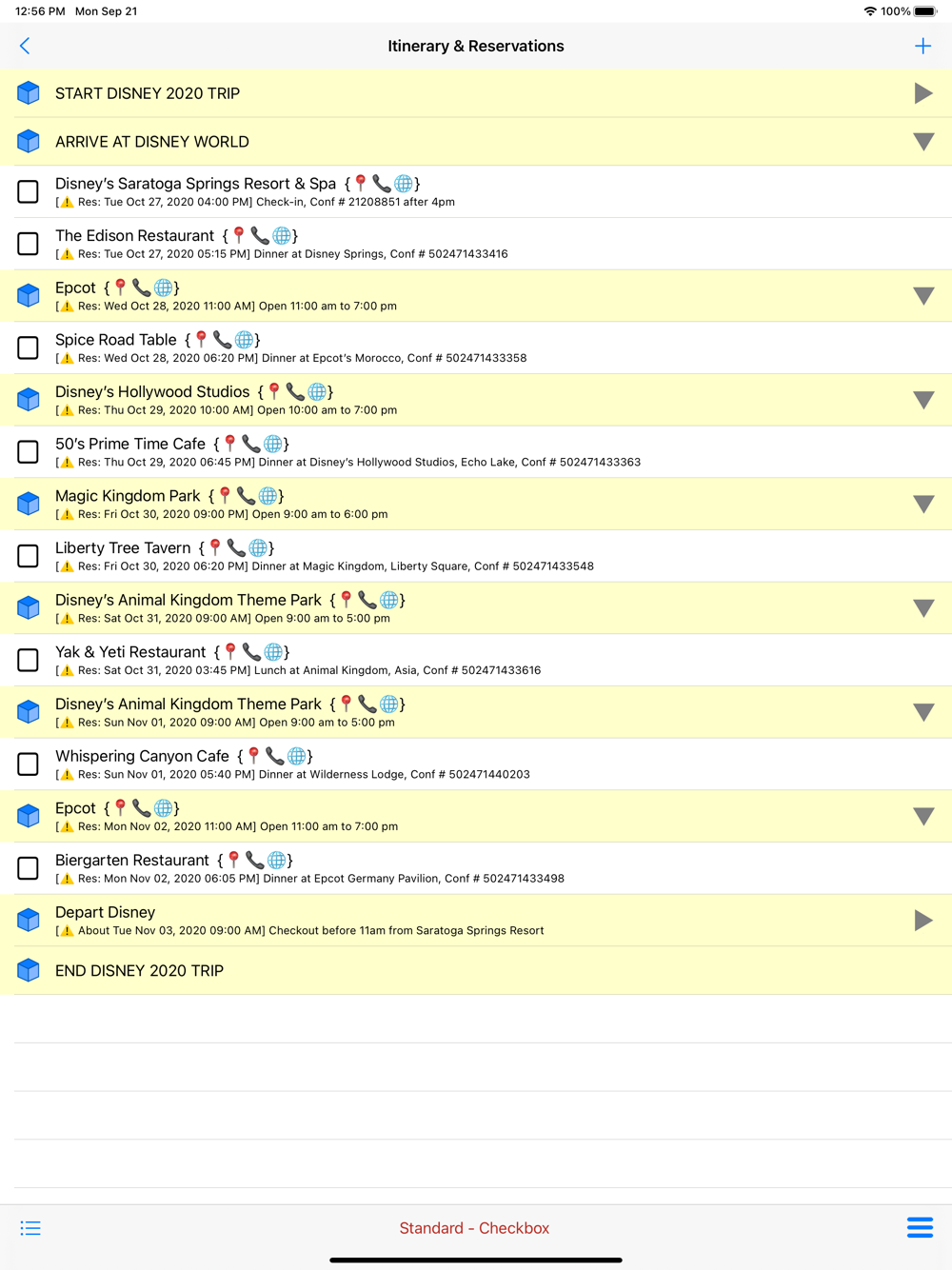Open the Spice Road Table entry title

[116, 340]
